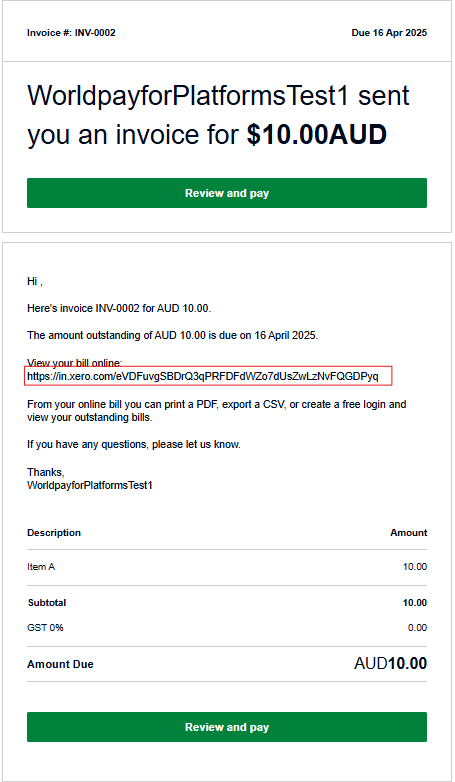Click the WorldpayforPlatformsTest1 sent headline
This screenshot has height=782, width=455.
coord(218,96)
